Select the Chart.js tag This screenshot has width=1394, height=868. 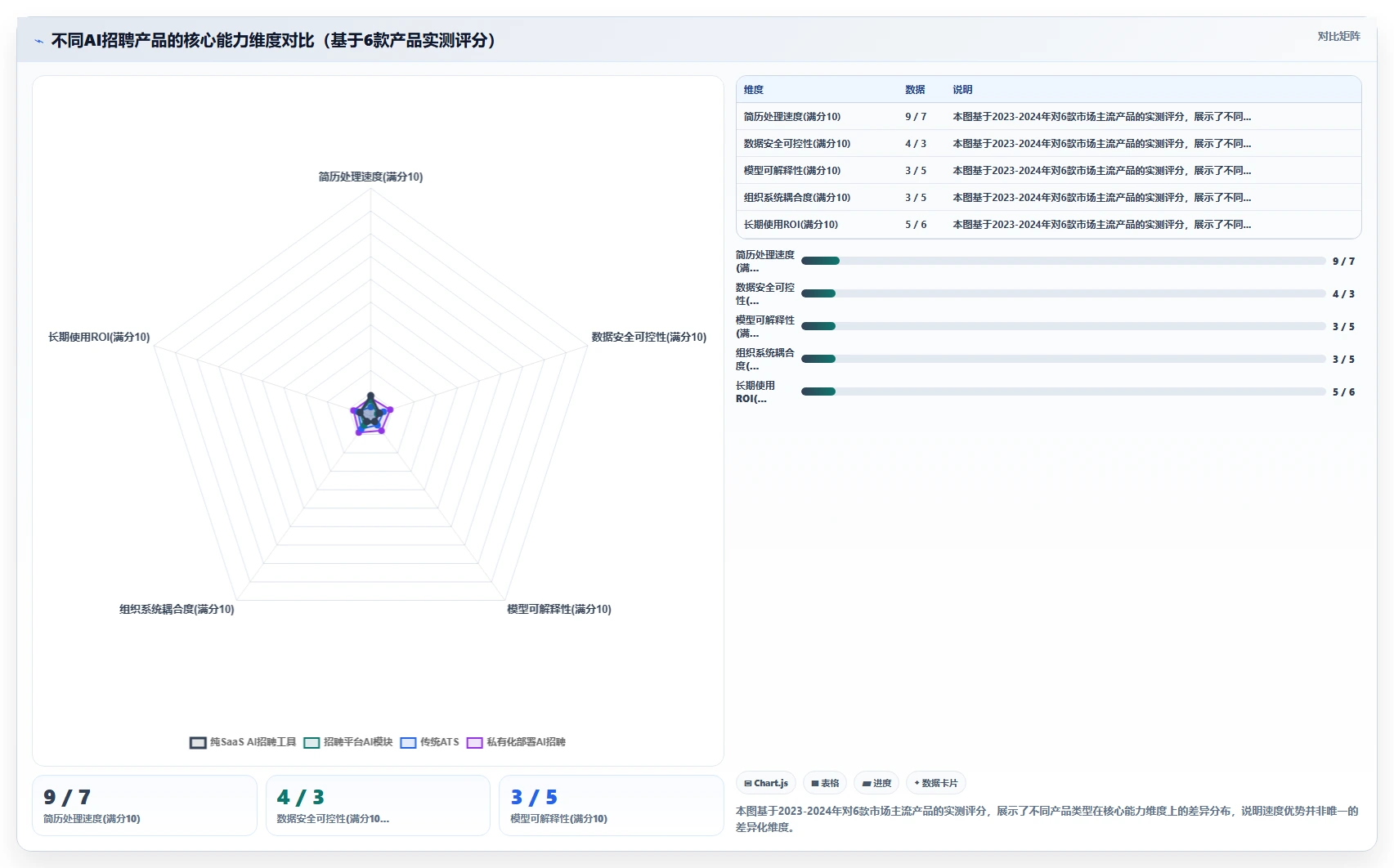tap(766, 783)
